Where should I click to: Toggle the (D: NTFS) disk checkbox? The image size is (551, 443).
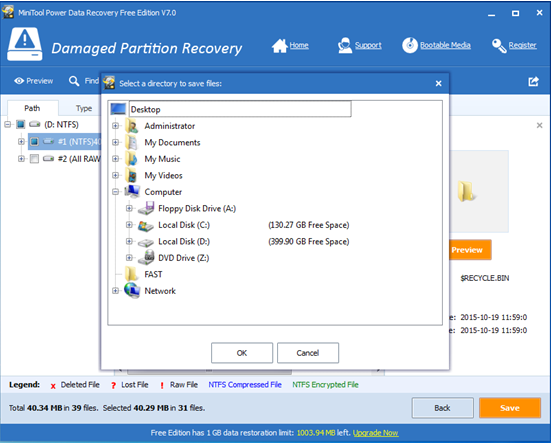point(21,124)
